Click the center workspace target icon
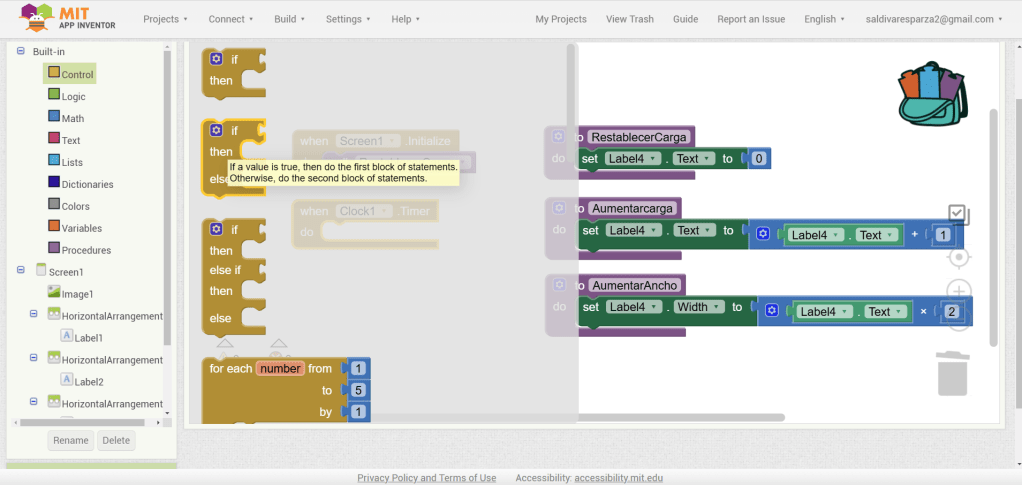The height and width of the screenshot is (485, 1022). (958, 258)
